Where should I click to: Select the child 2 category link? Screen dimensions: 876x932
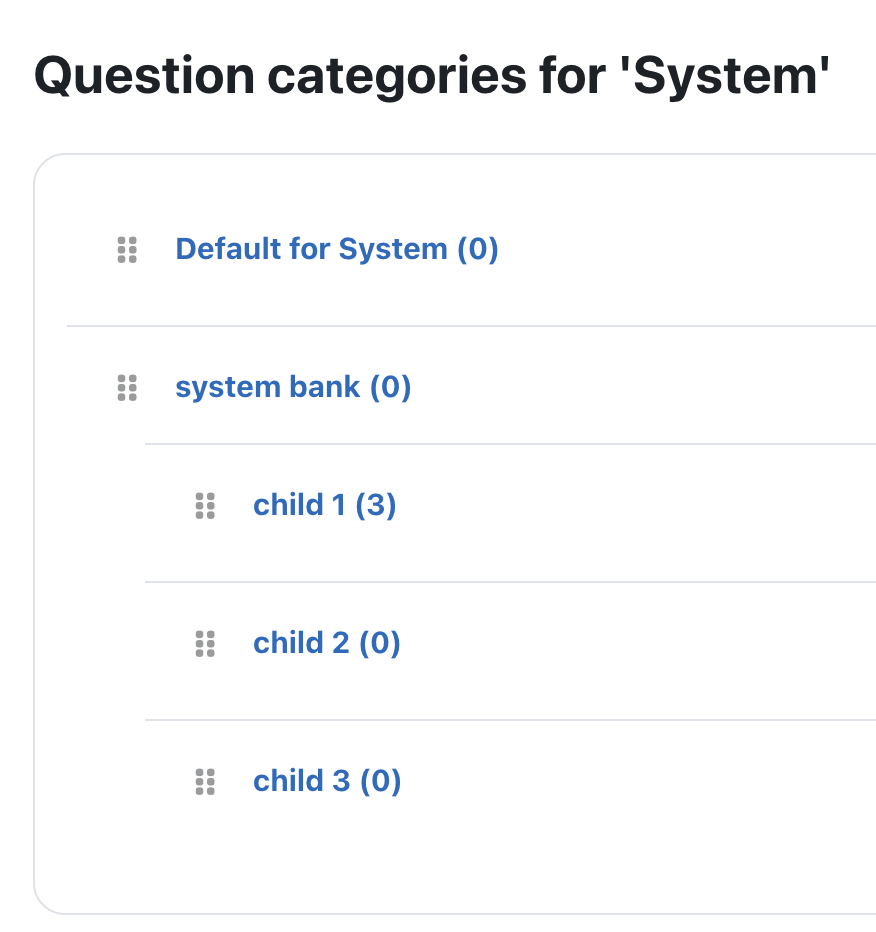(327, 643)
